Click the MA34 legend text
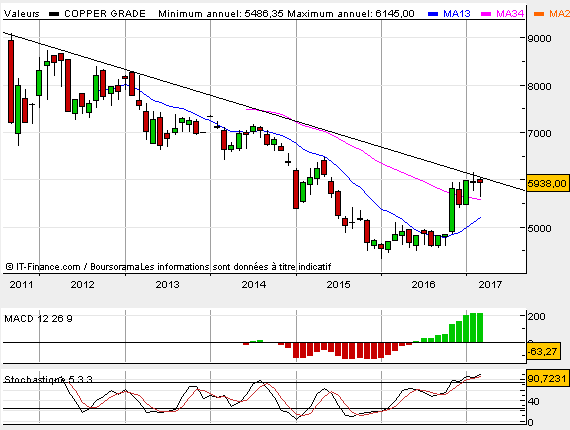This screenshot has height=430, width=570. point(510,14)
